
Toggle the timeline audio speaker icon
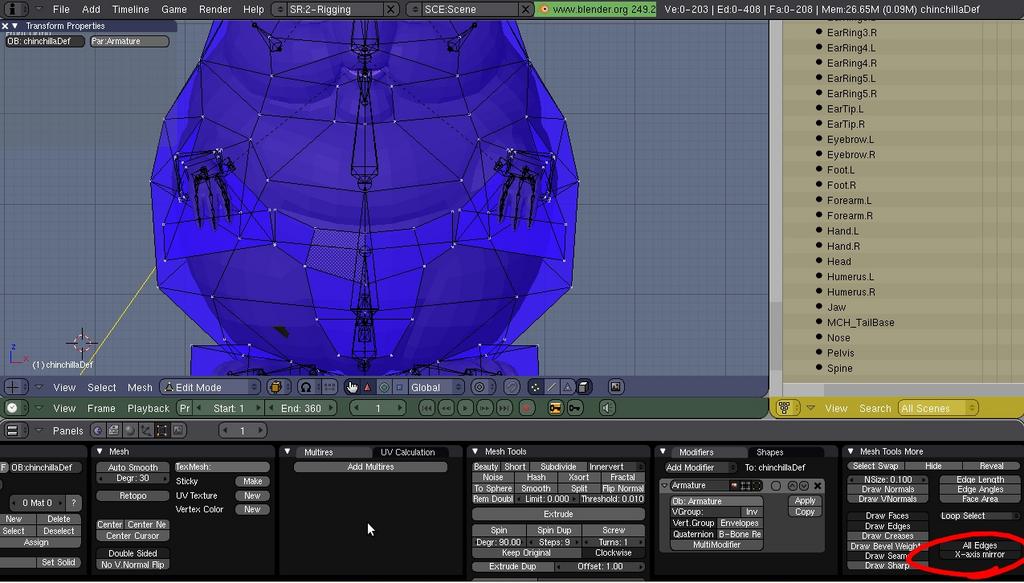point(607,408)
